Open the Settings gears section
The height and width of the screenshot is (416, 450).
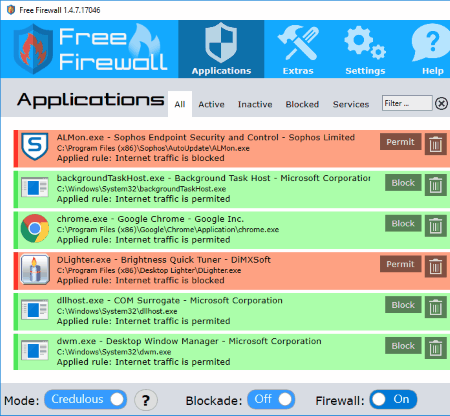pos(365,49)
